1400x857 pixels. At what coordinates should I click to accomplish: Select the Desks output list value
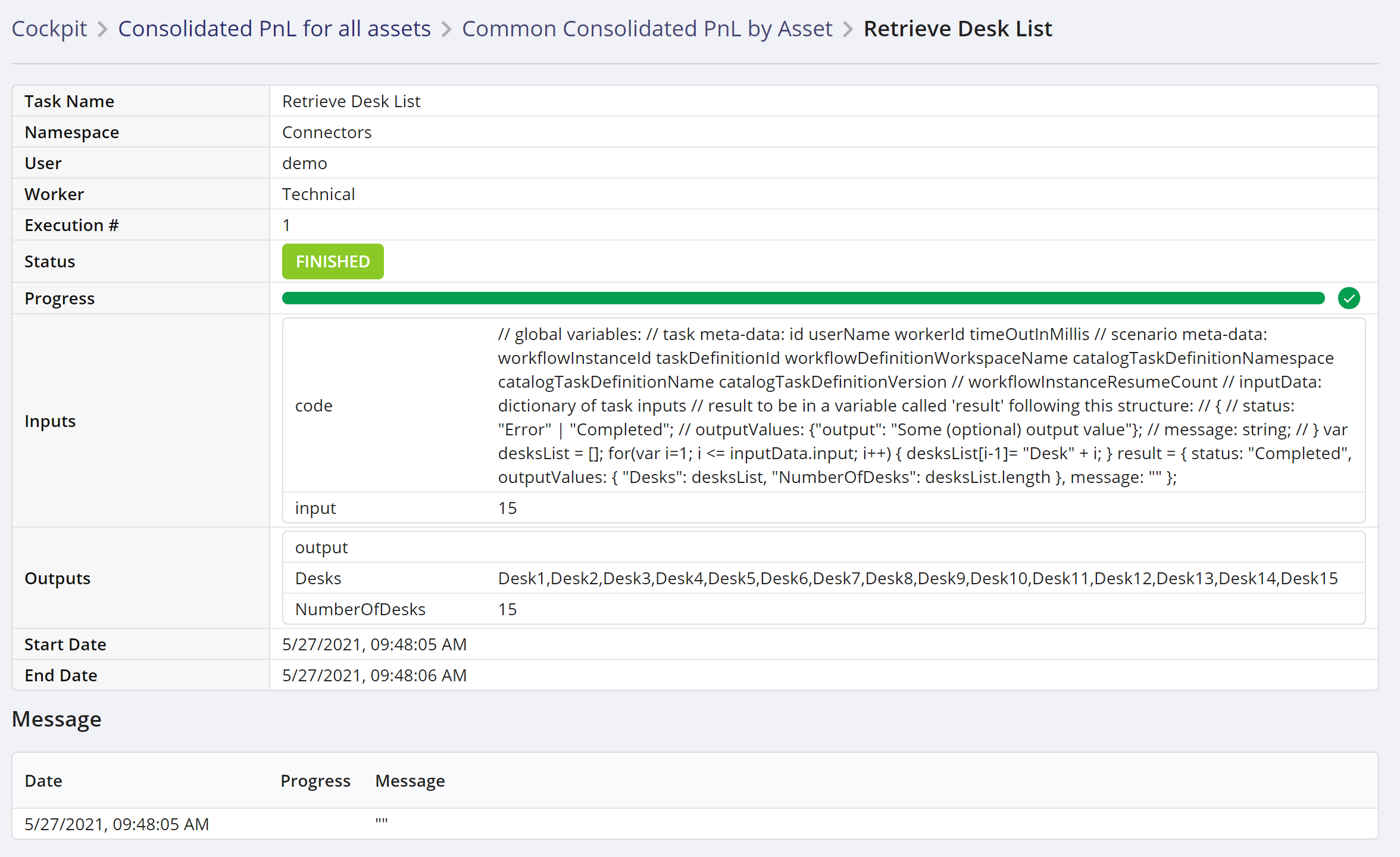[x=918, y=578]
